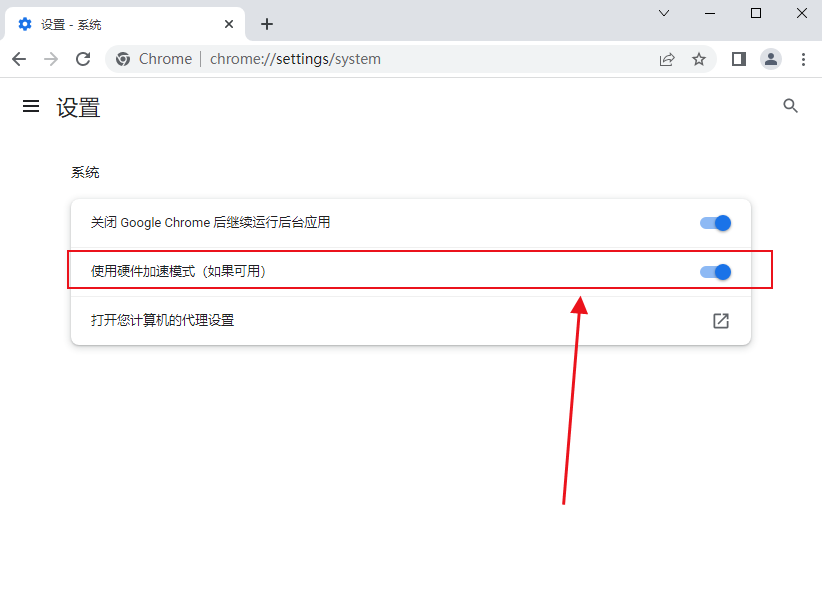Open proxy settings external link icon
The width and height of the screenshot is (822, 600).
click(x=721, y=321)
